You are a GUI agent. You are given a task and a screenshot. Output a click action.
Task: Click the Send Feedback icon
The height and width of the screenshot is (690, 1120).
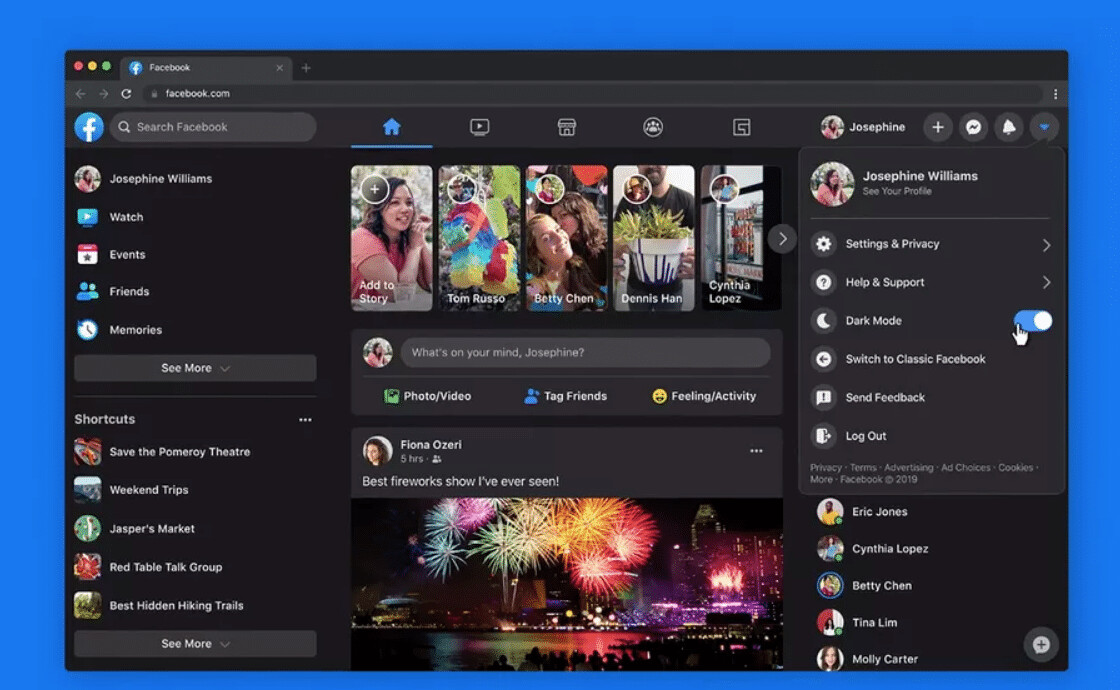[824, 397]
